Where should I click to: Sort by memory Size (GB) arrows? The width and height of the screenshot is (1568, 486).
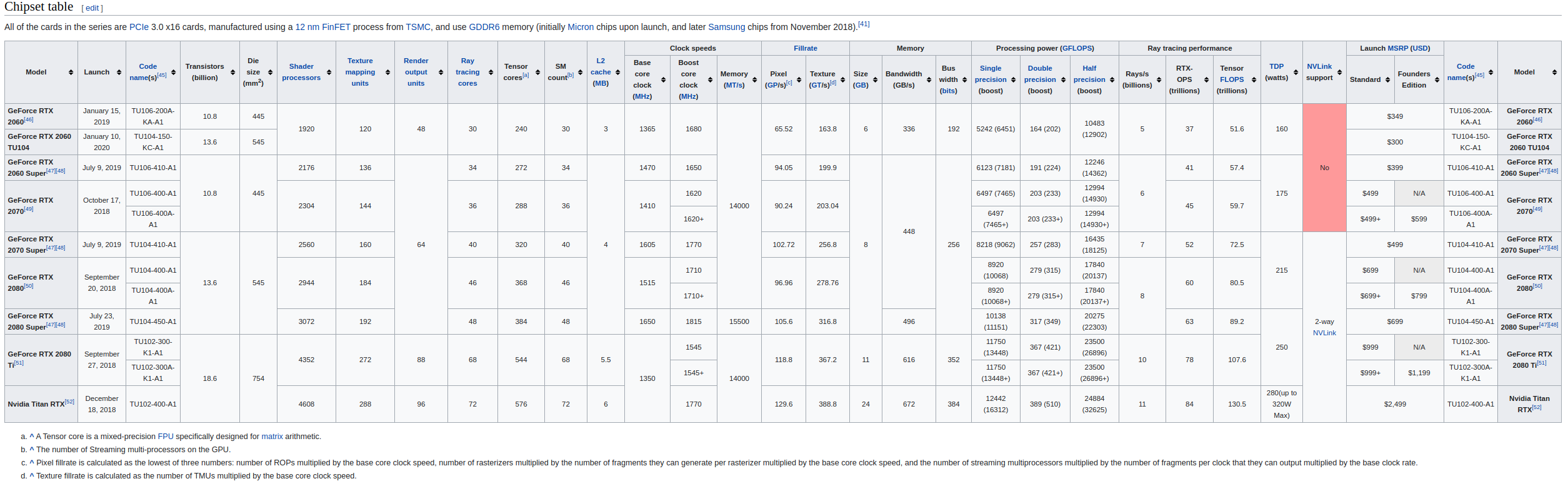point(875,80)
